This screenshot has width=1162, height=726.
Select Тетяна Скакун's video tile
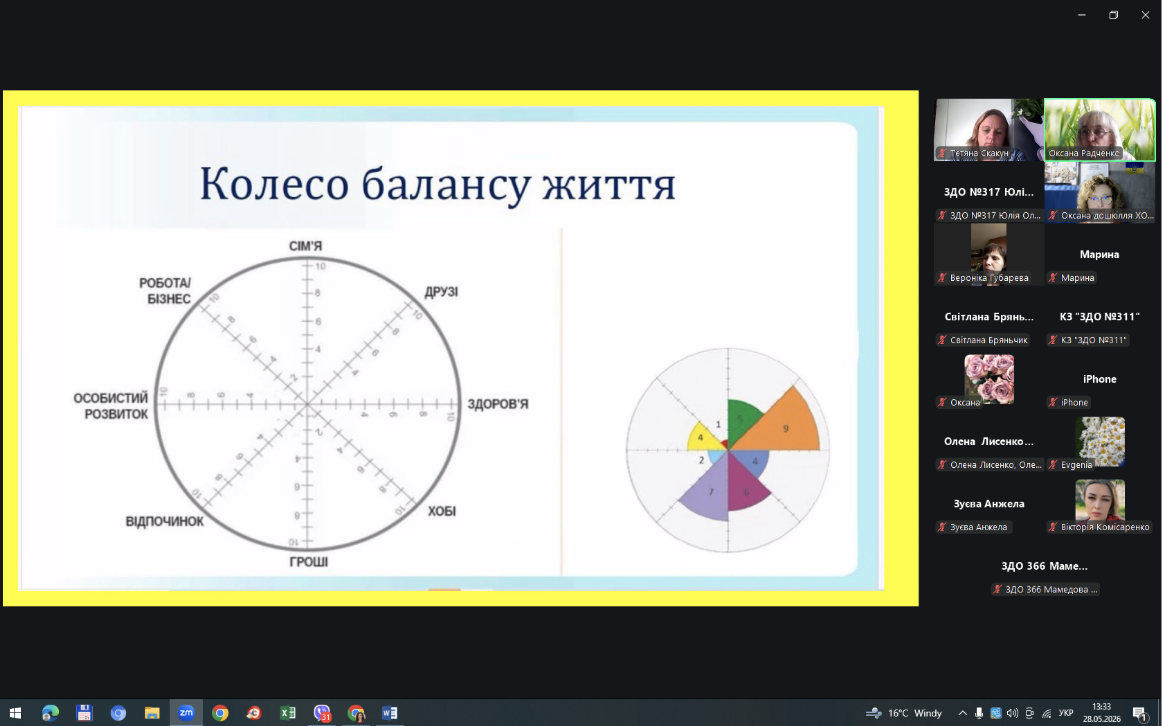click(989, 130)
